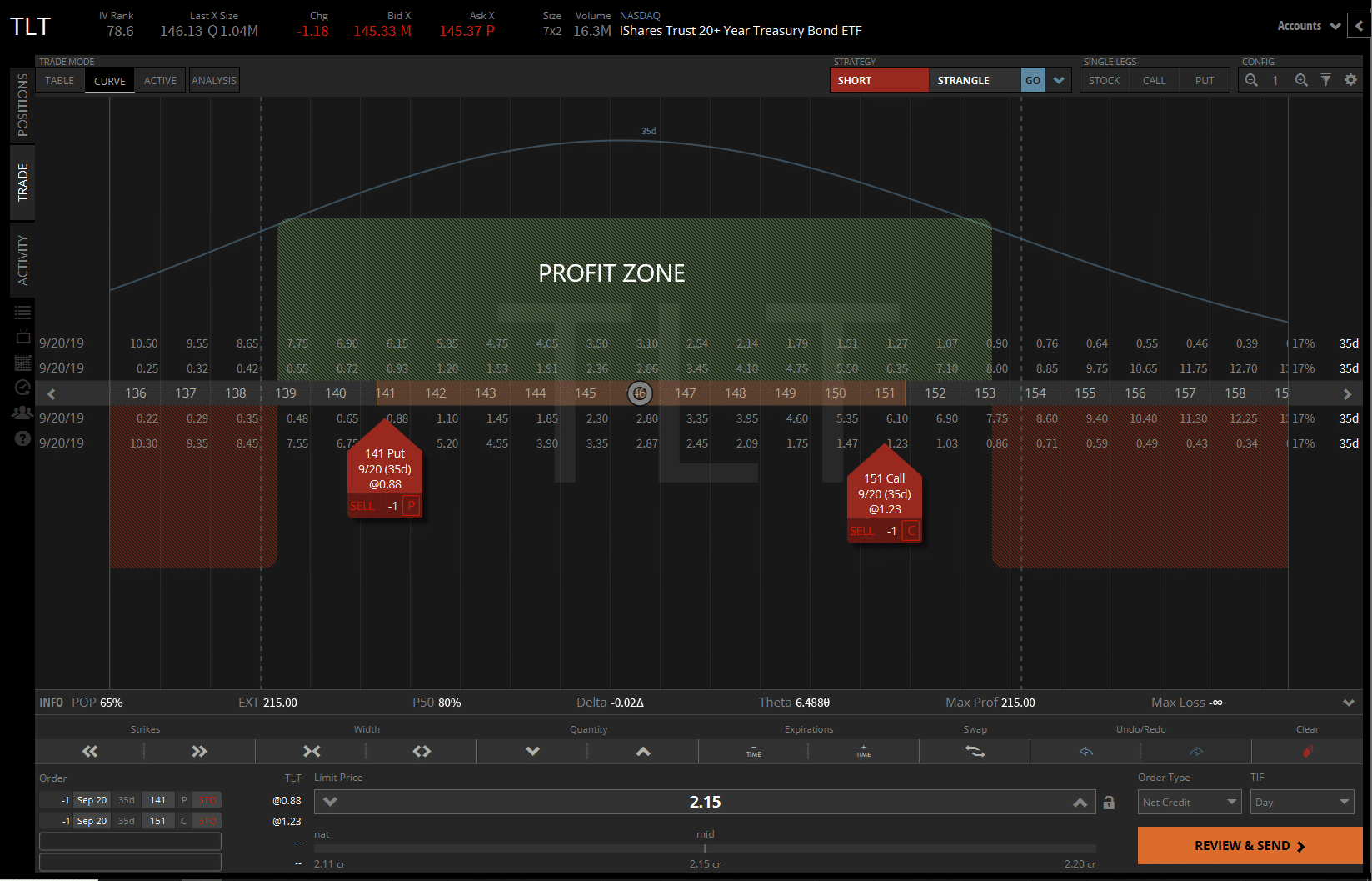1372x881 pixels.
Task: Select the Swap icon in the bottom toolbar
Action: click(x=974, y=751)
